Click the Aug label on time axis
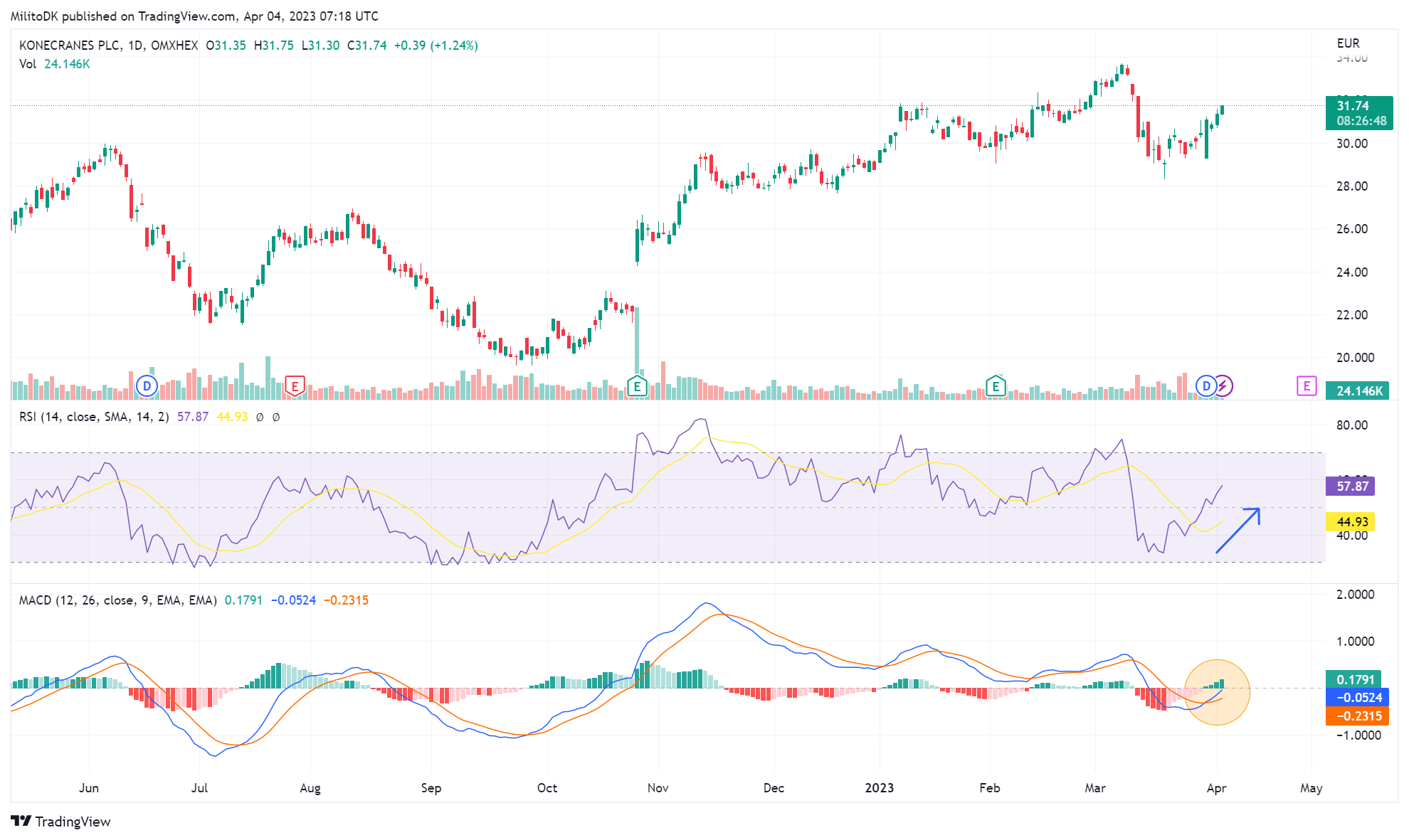 tap(310, 788)
